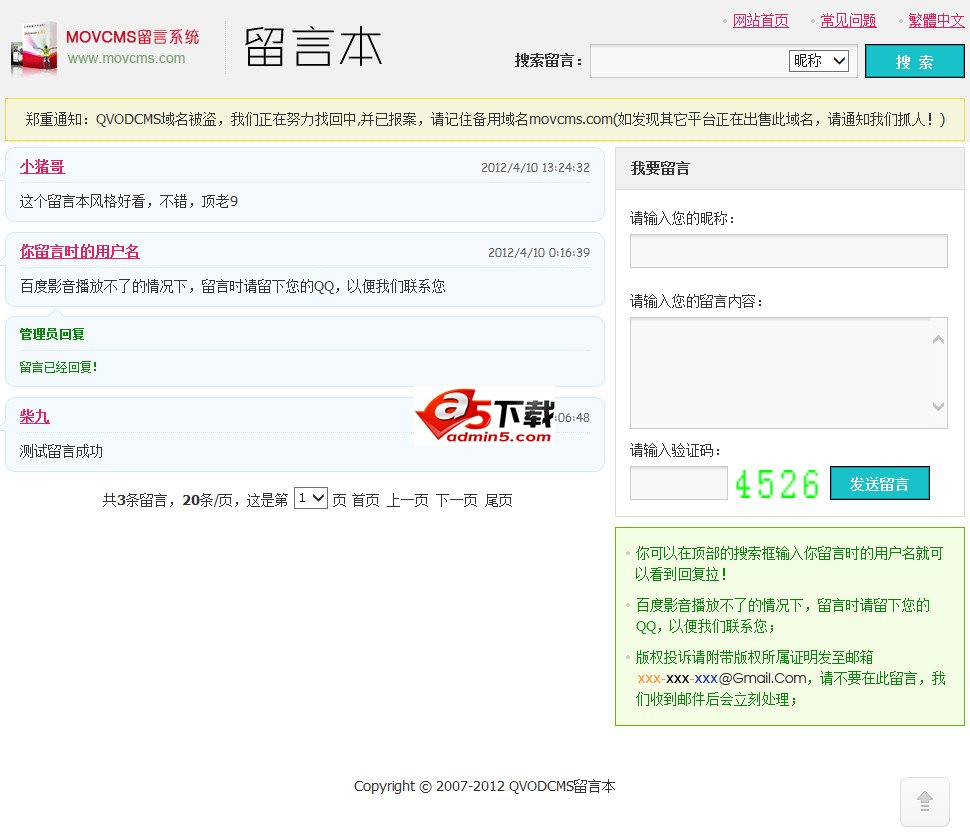Focus the search message input field
This screenshot has height=833, width=970.
pyautogui.click(x=688, y=61)
